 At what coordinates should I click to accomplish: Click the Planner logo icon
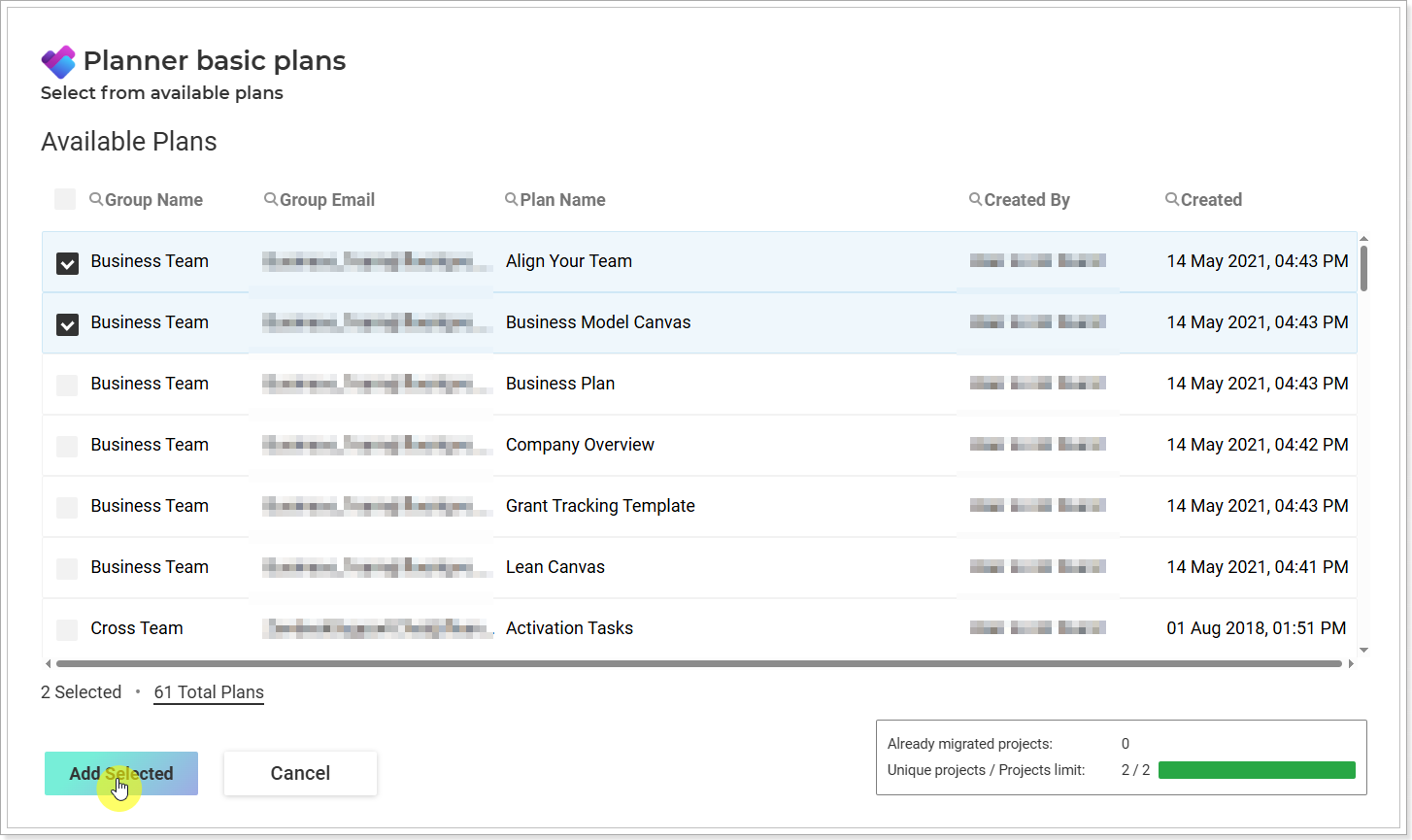(58, 61)
